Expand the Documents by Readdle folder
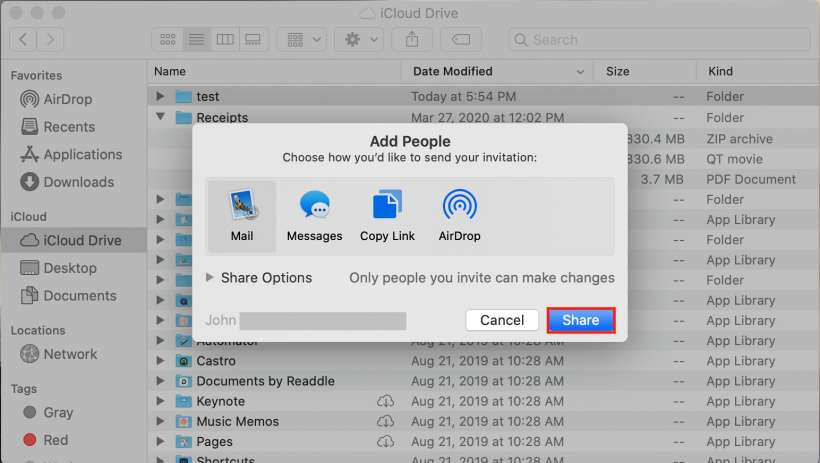Image resolution: width=820 pixels, height=463 pixels. tap(160, 381)
